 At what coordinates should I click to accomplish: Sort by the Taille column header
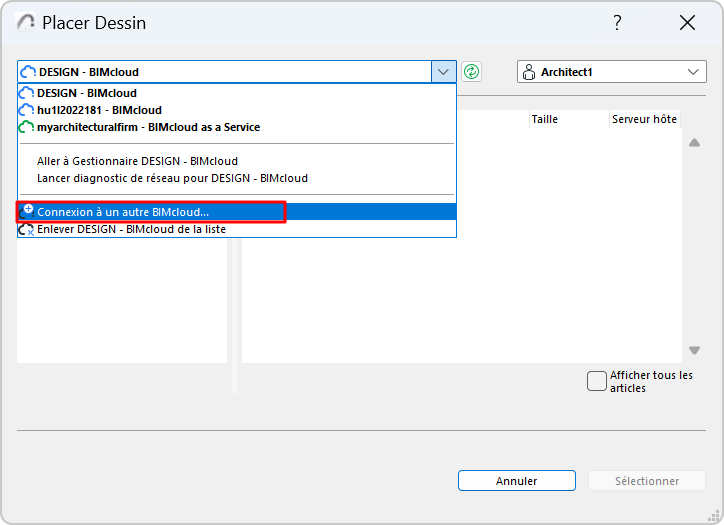(545, 119)
